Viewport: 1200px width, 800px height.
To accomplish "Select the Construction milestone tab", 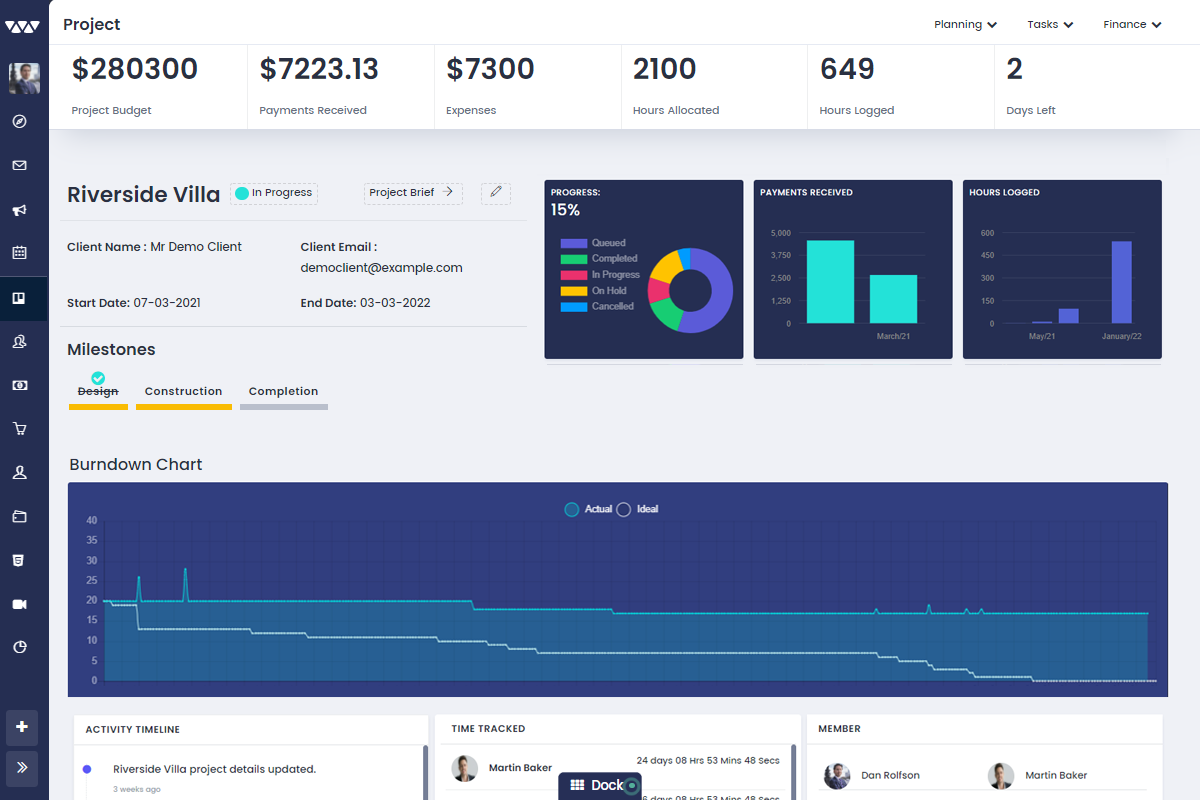I will click(184, 392).
